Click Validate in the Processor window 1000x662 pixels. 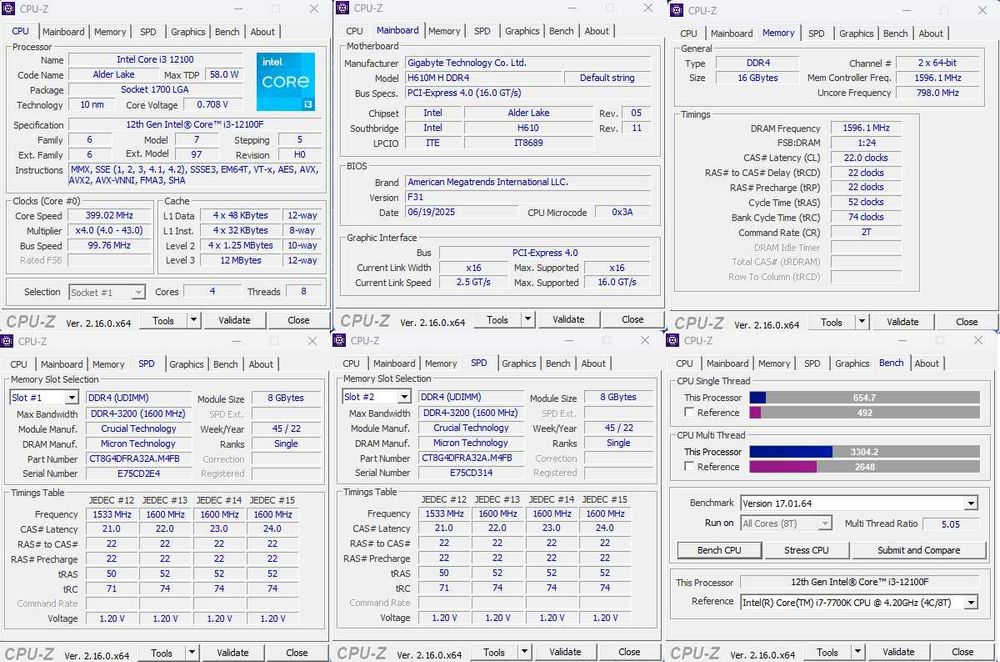coord(234,320)
